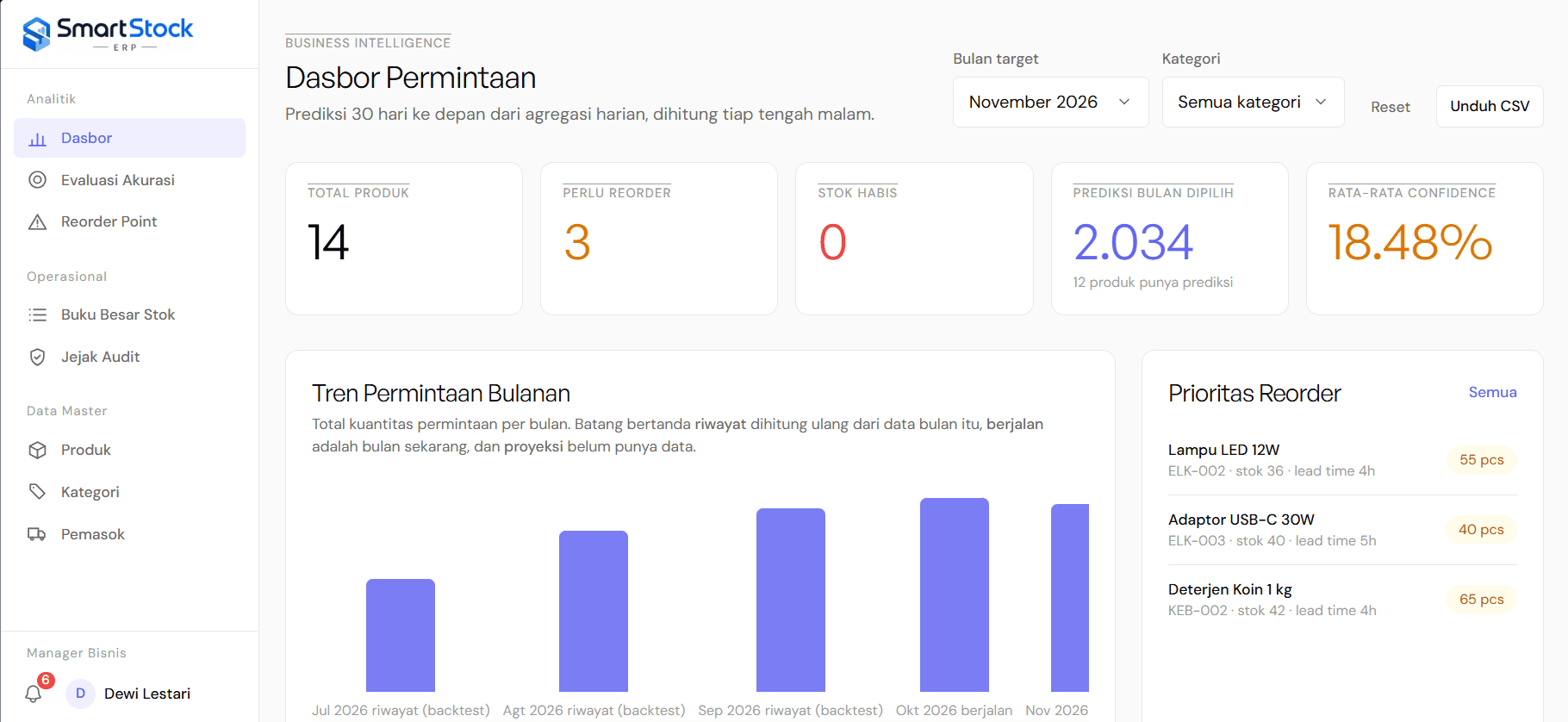1568x722 pixels.
Task: Select the Okt 2026 berjalan chart bar
Action: tap(955, 594)
